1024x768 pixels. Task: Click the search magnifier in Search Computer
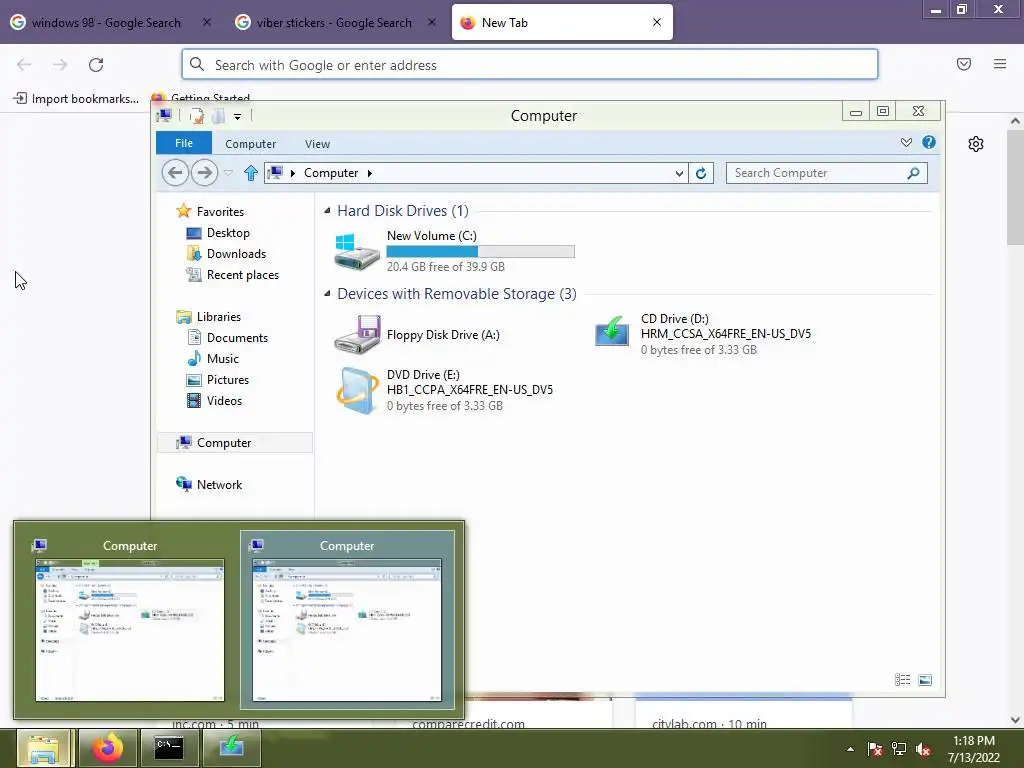pyautogui.click(x=914, y=173)
